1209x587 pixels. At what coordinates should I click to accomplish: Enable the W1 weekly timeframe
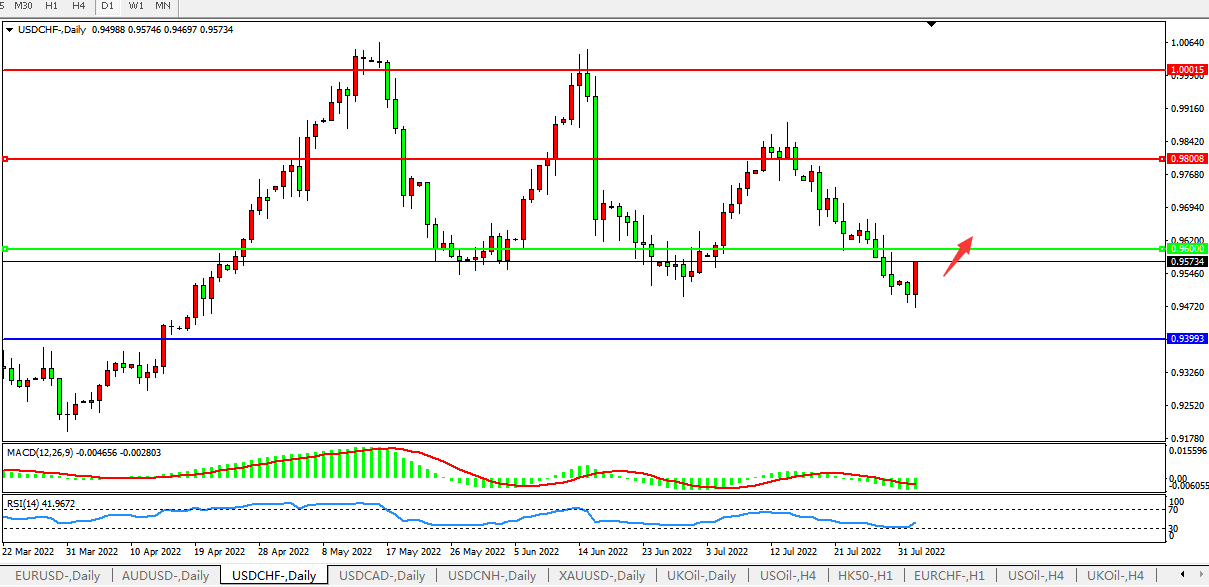click(x=135, y=6)
